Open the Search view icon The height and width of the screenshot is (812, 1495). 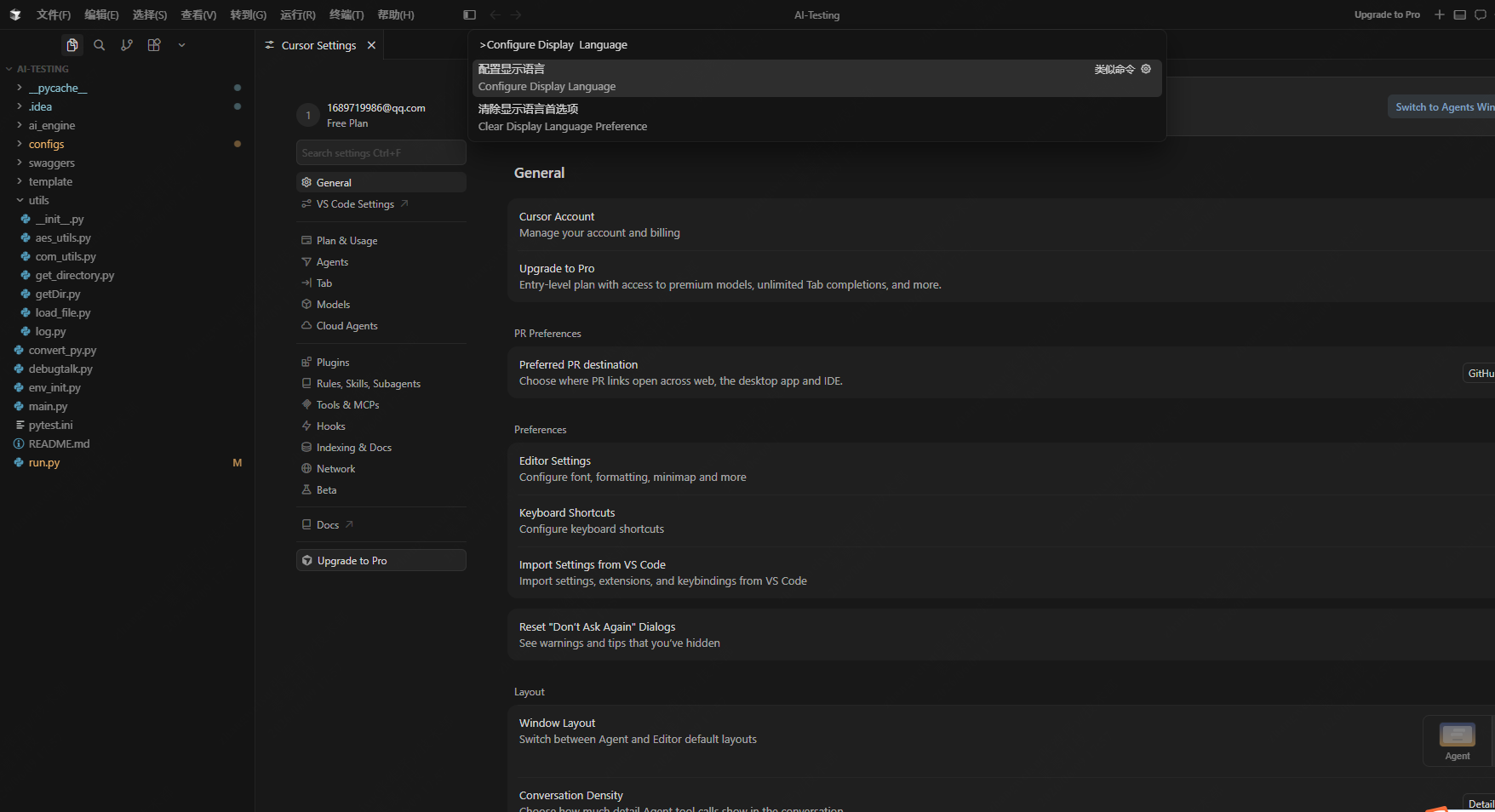pos(100,45)
